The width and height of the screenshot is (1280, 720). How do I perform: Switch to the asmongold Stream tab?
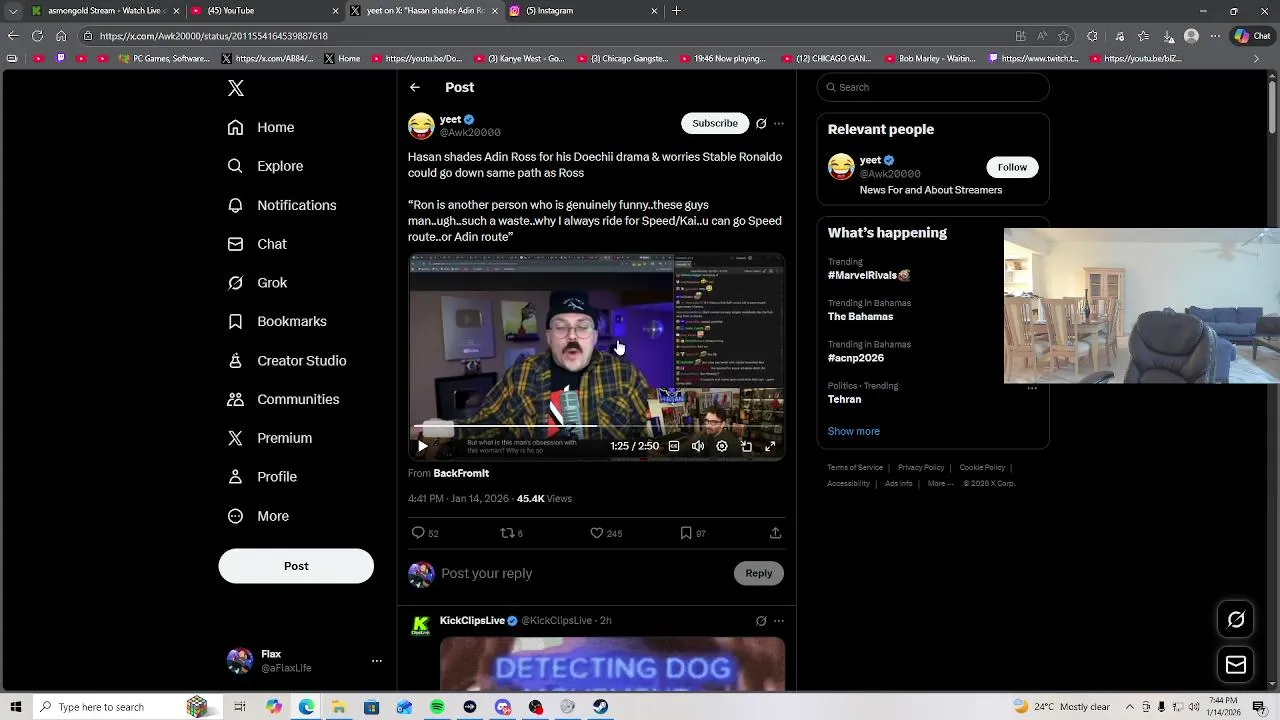106,11
